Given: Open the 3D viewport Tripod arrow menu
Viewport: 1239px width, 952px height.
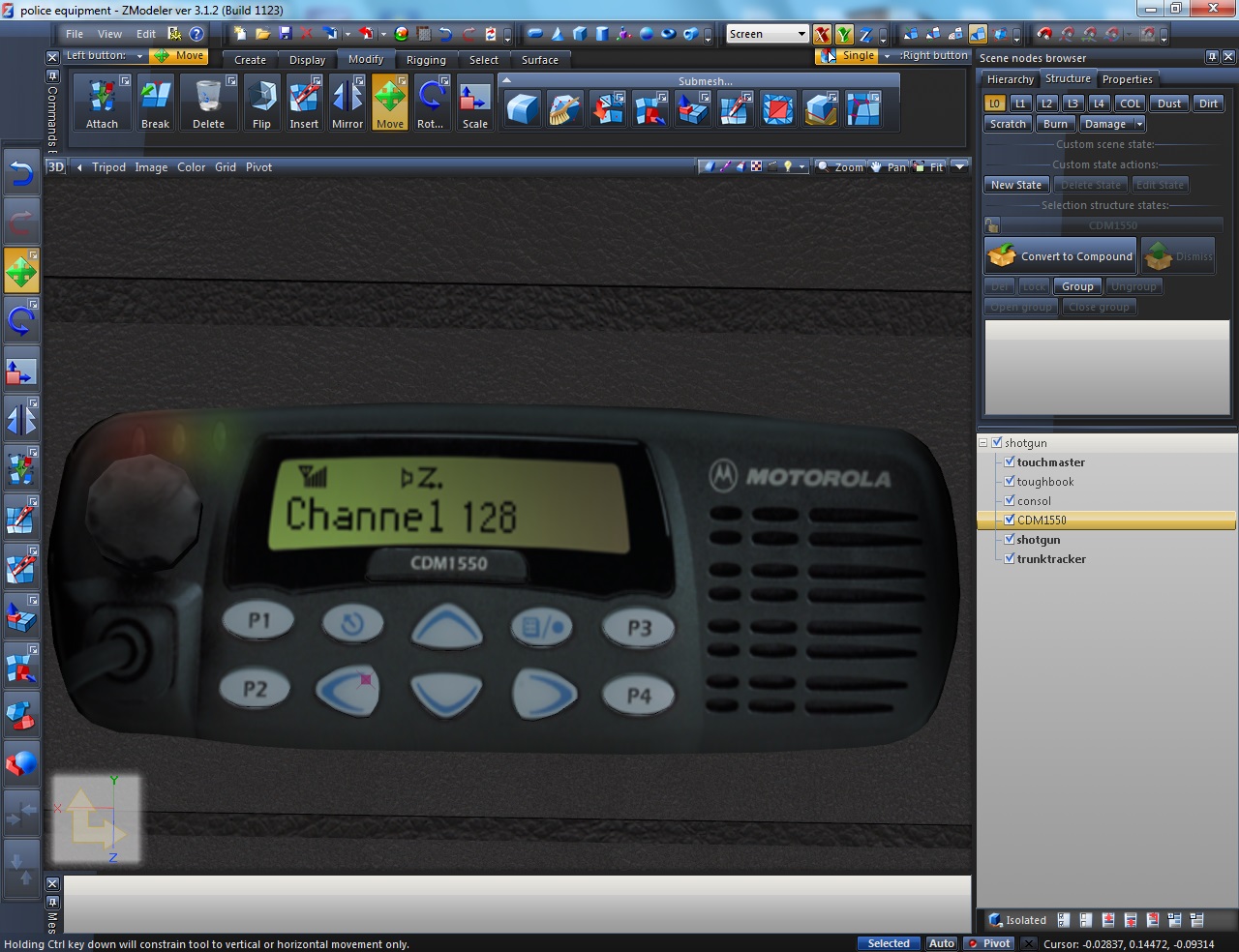Looking at the screenshot, I should [x=79, y=167].
